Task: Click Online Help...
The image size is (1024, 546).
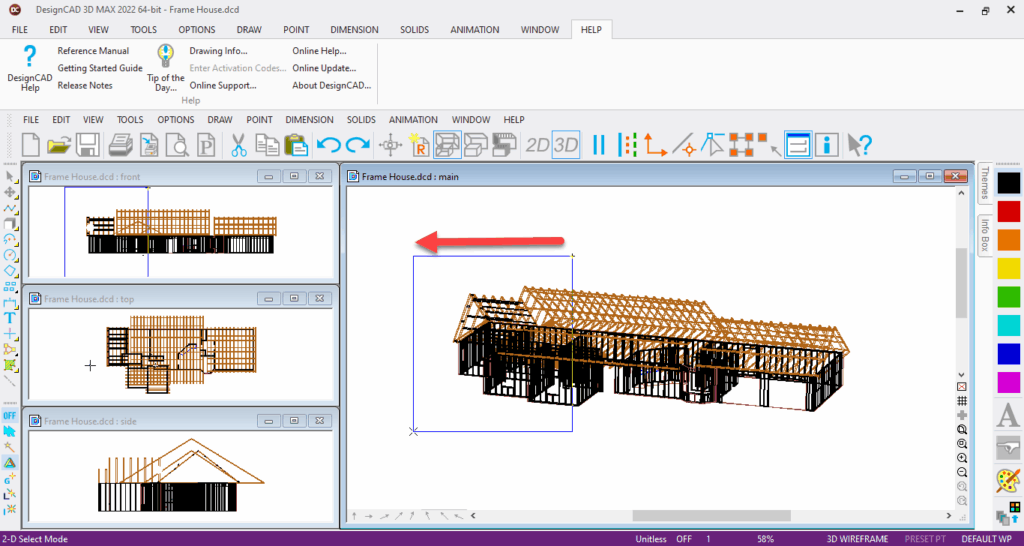Action: [x=319, y=51]
